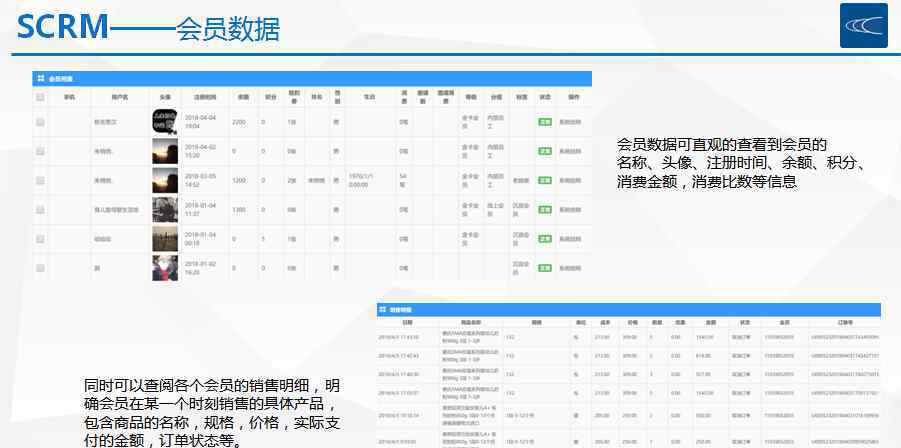Click the registration time 2018-03-05 14:52
The height and width of the screenshot is (448, 901).
click(200, 180)
